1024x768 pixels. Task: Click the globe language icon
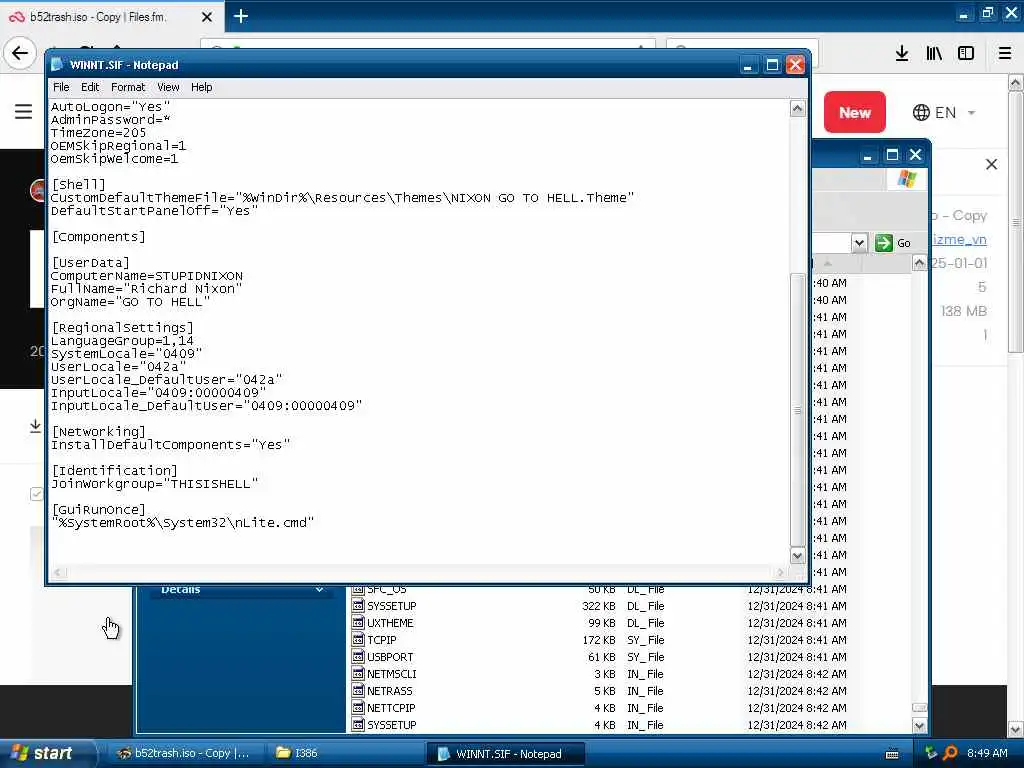coord(921,112)
